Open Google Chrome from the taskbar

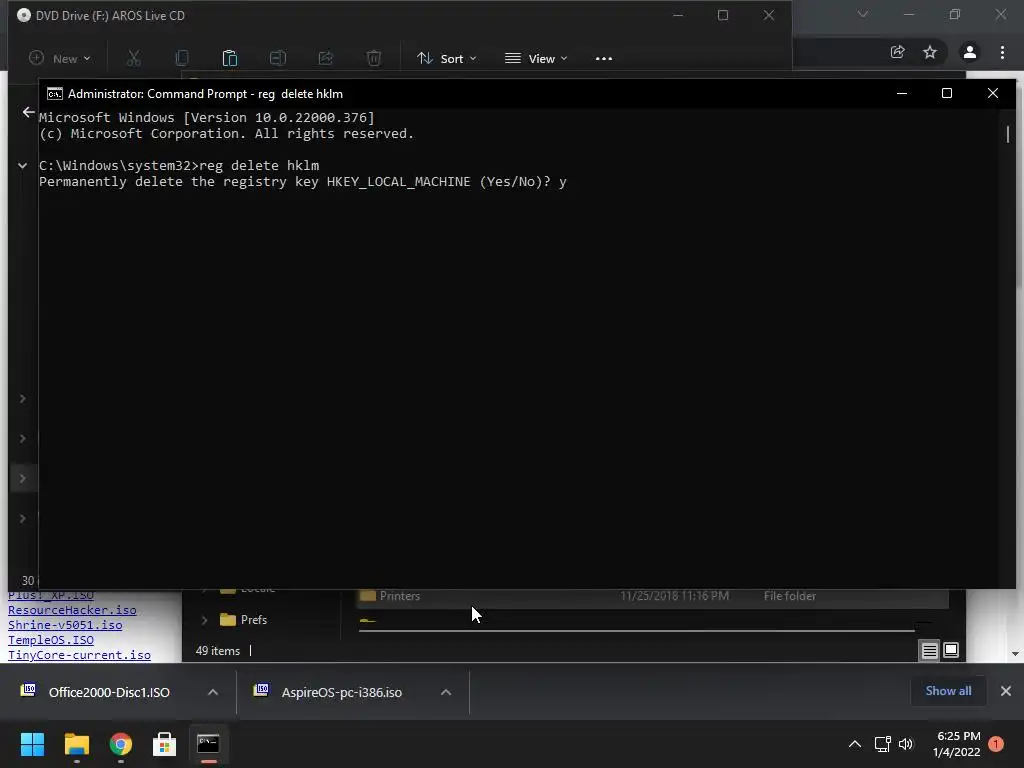[121, 744]
